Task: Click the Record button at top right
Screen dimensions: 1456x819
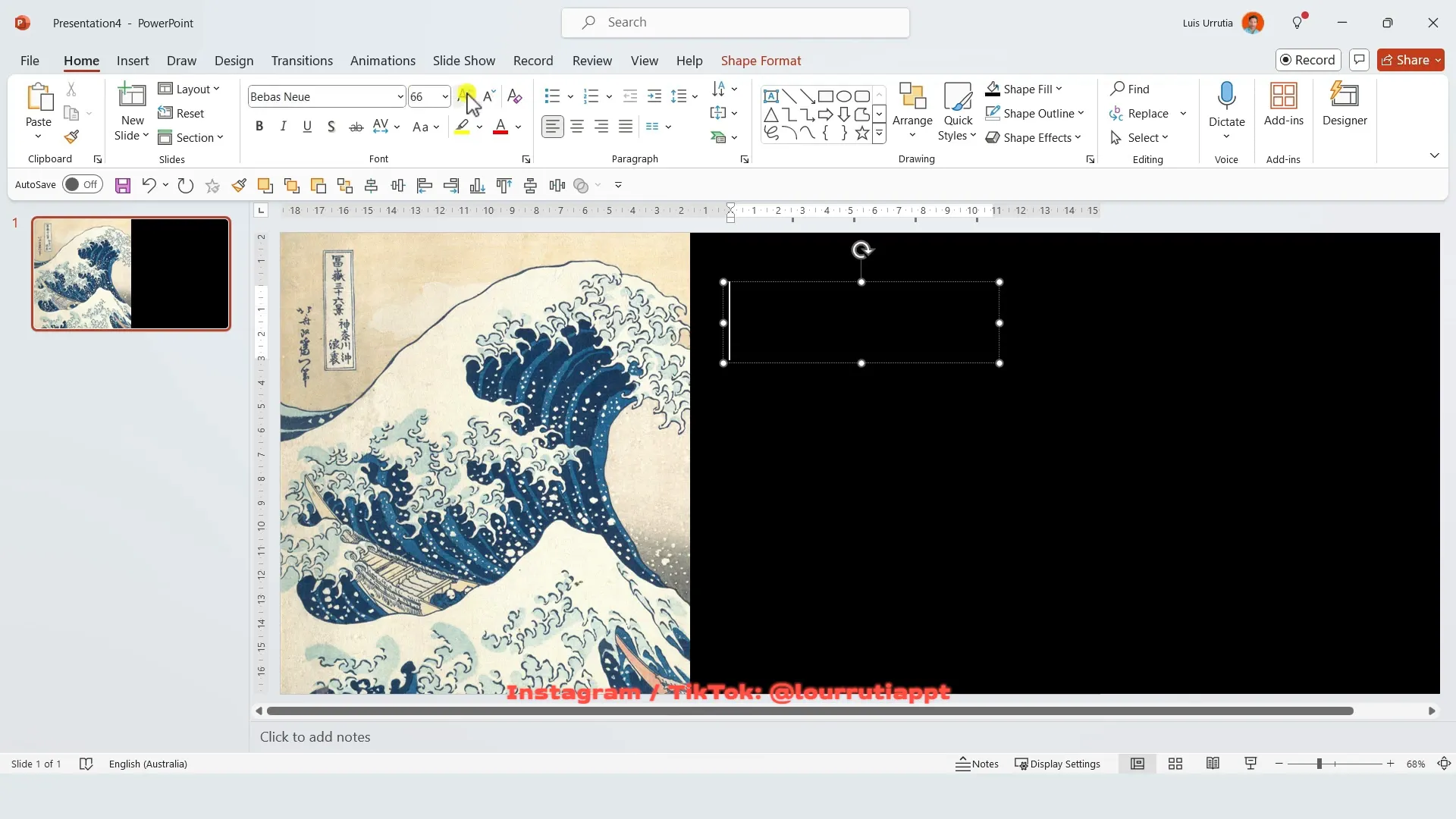Action: (1308, 60)
